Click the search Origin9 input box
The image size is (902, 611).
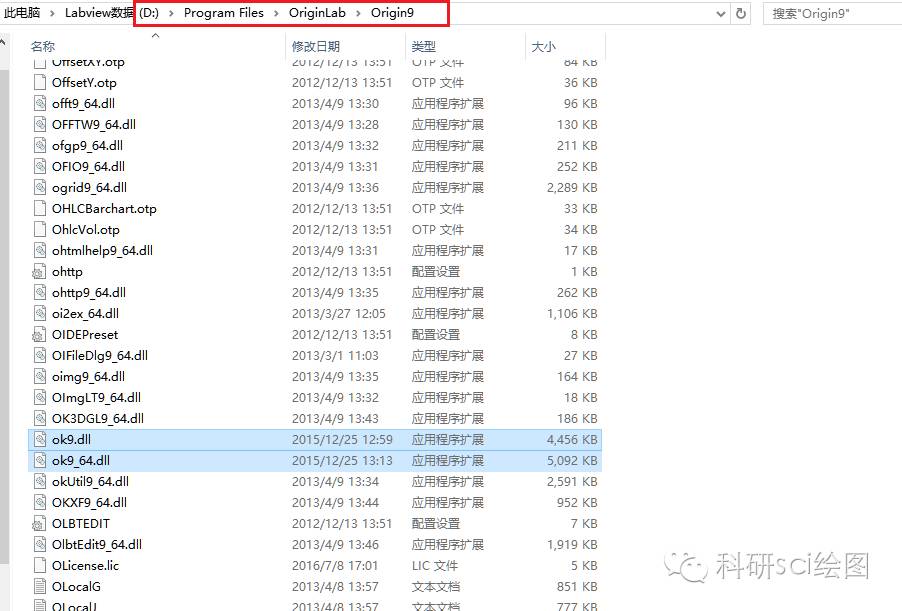tap(832, 14)
